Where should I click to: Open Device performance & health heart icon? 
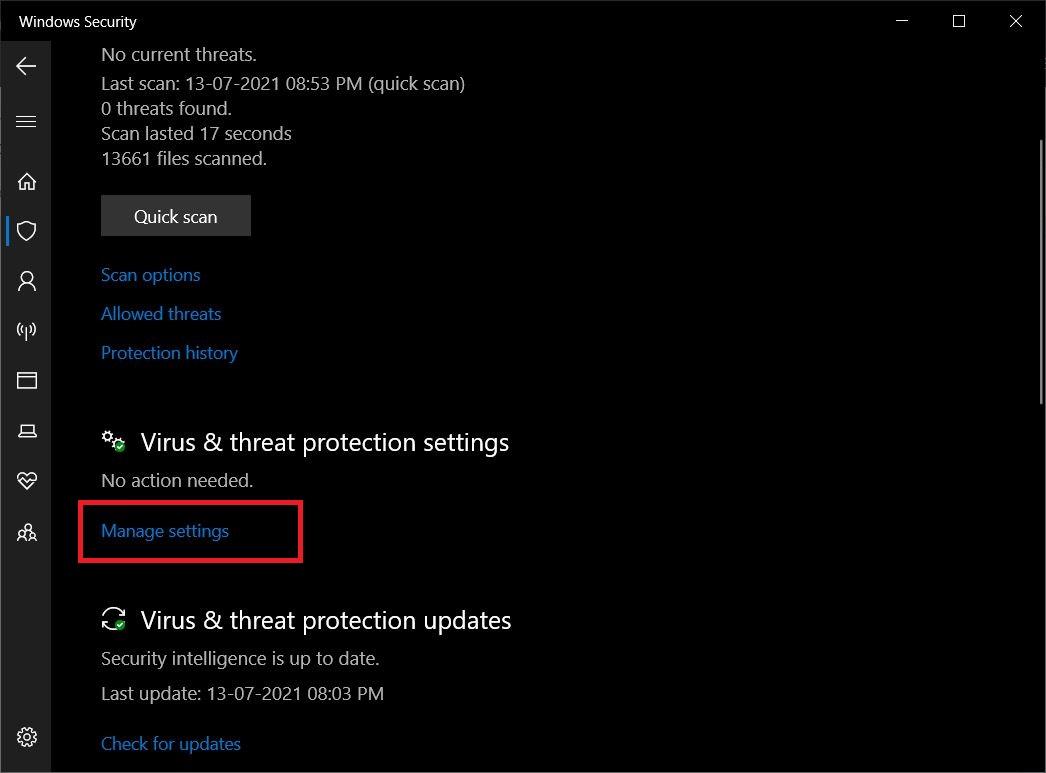pyautogui.click(x=27, y=481)
